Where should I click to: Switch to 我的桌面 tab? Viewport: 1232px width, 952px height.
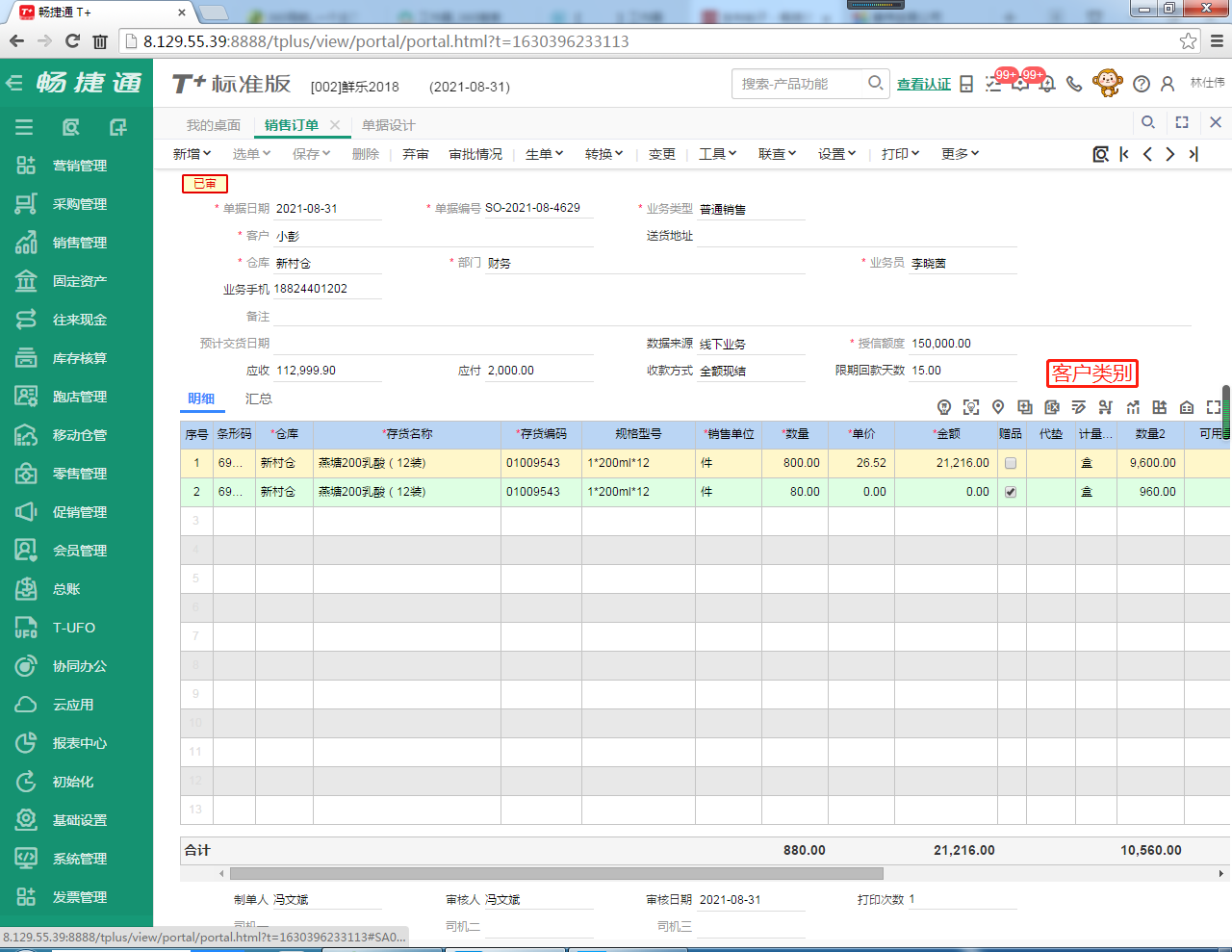pyautogui.click(x=214, y=125)
